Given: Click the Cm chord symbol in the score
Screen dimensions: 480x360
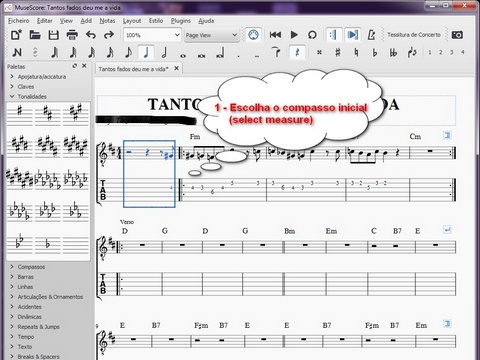Looking at the screenshot, I should coord(415,136).
